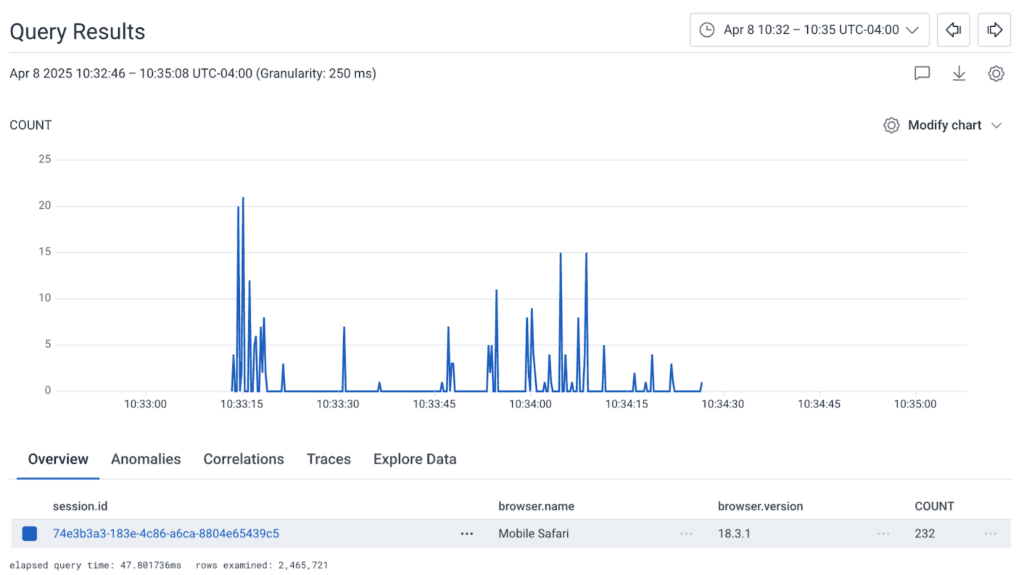
Task: Open the ellipsis menu after 18.3.1 version
Action: (x=884, y=534)
